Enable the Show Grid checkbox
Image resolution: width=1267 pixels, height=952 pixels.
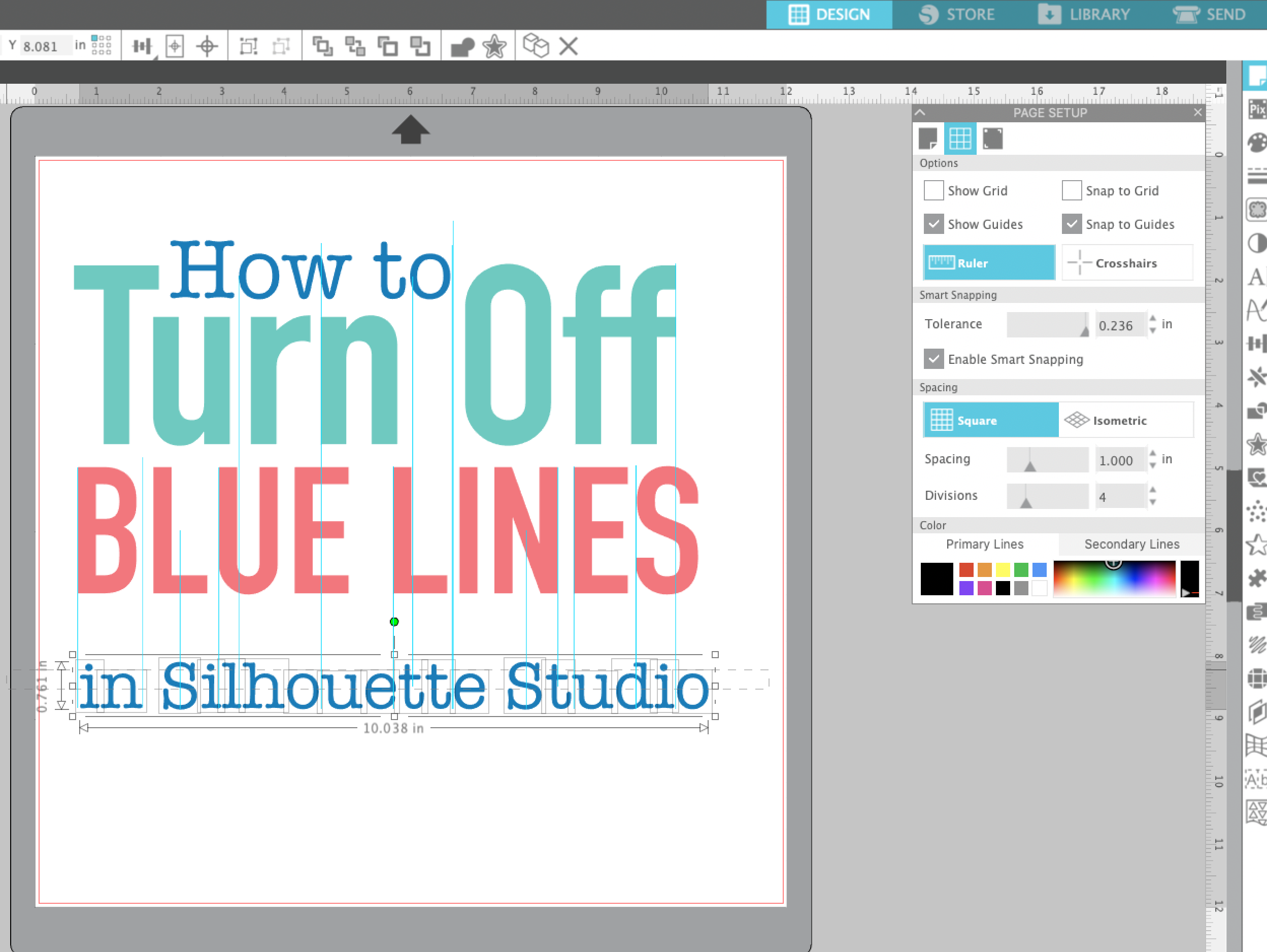tap(933, 190)
